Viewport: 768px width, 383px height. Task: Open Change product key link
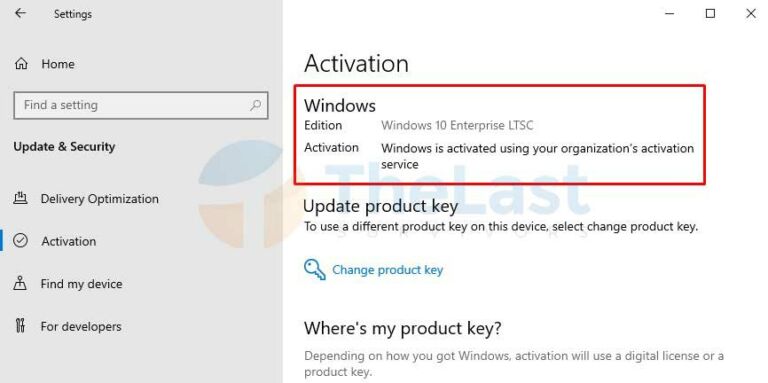[x=387, y=270]
